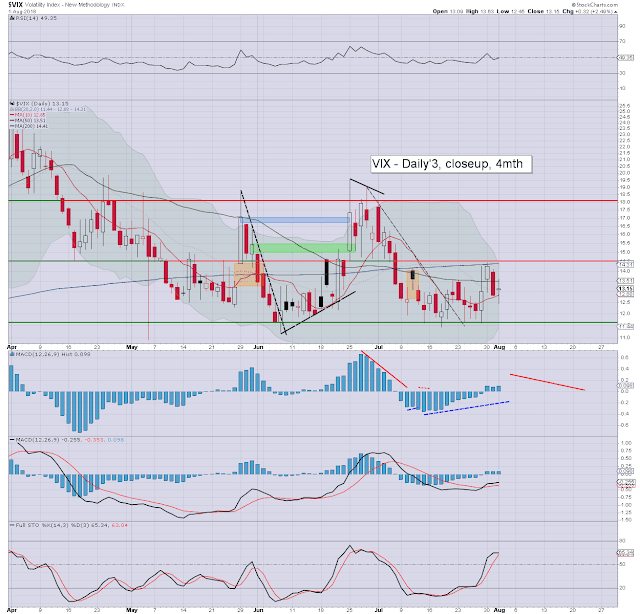Screen dimensions: 640x614
Task: Click the 80 level on stochastic axis
Action: click(622, 541)
